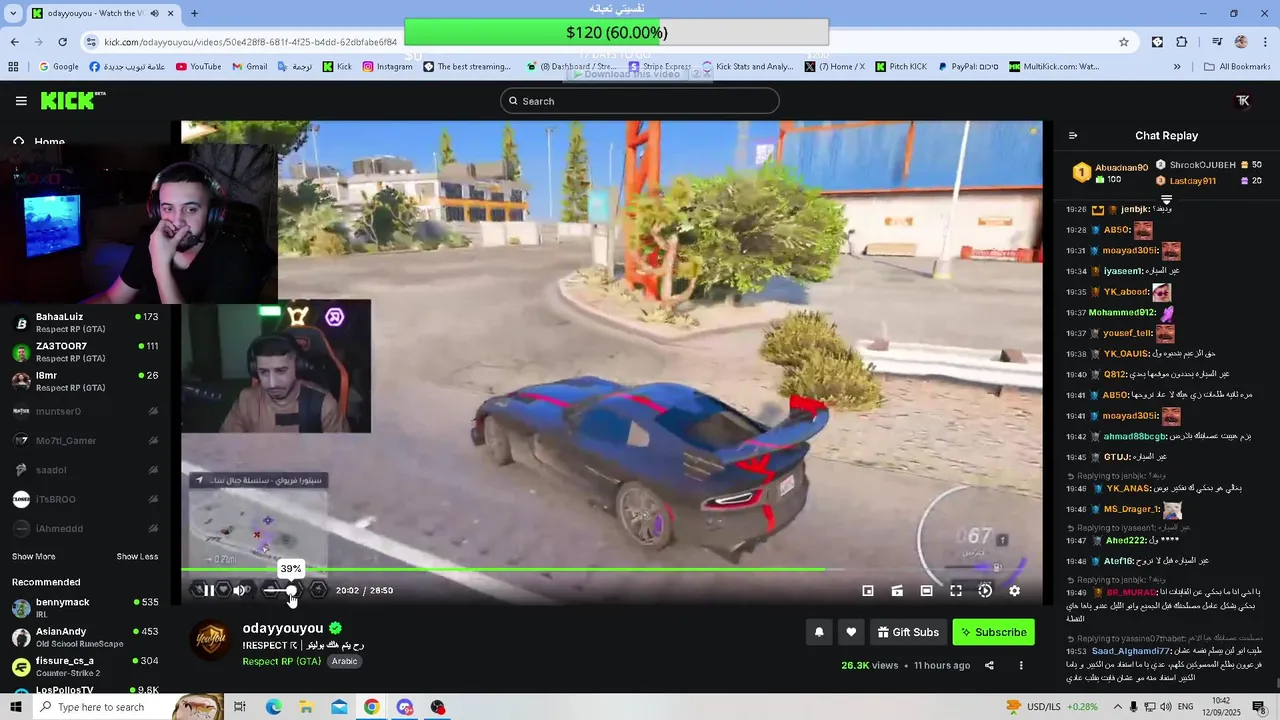Image resolution: width=1280 pixels, height=720 pixels.
Task: Open offline channel muntser0
Action: coord(85,411)
